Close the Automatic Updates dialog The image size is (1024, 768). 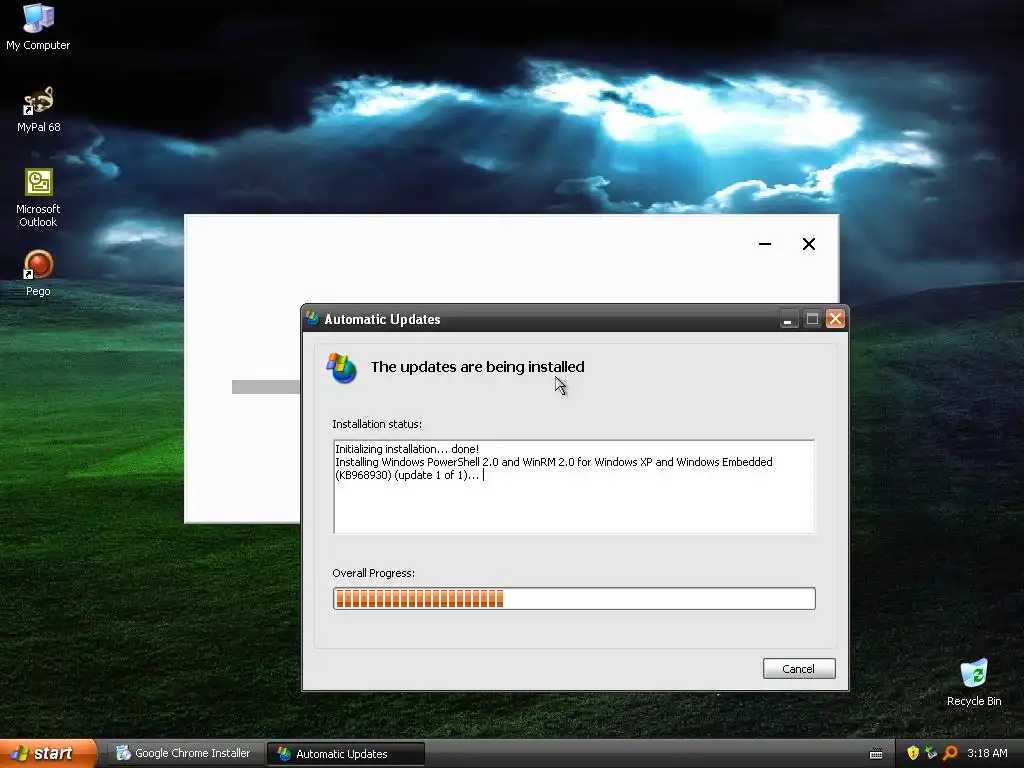[x=835, y=319]
